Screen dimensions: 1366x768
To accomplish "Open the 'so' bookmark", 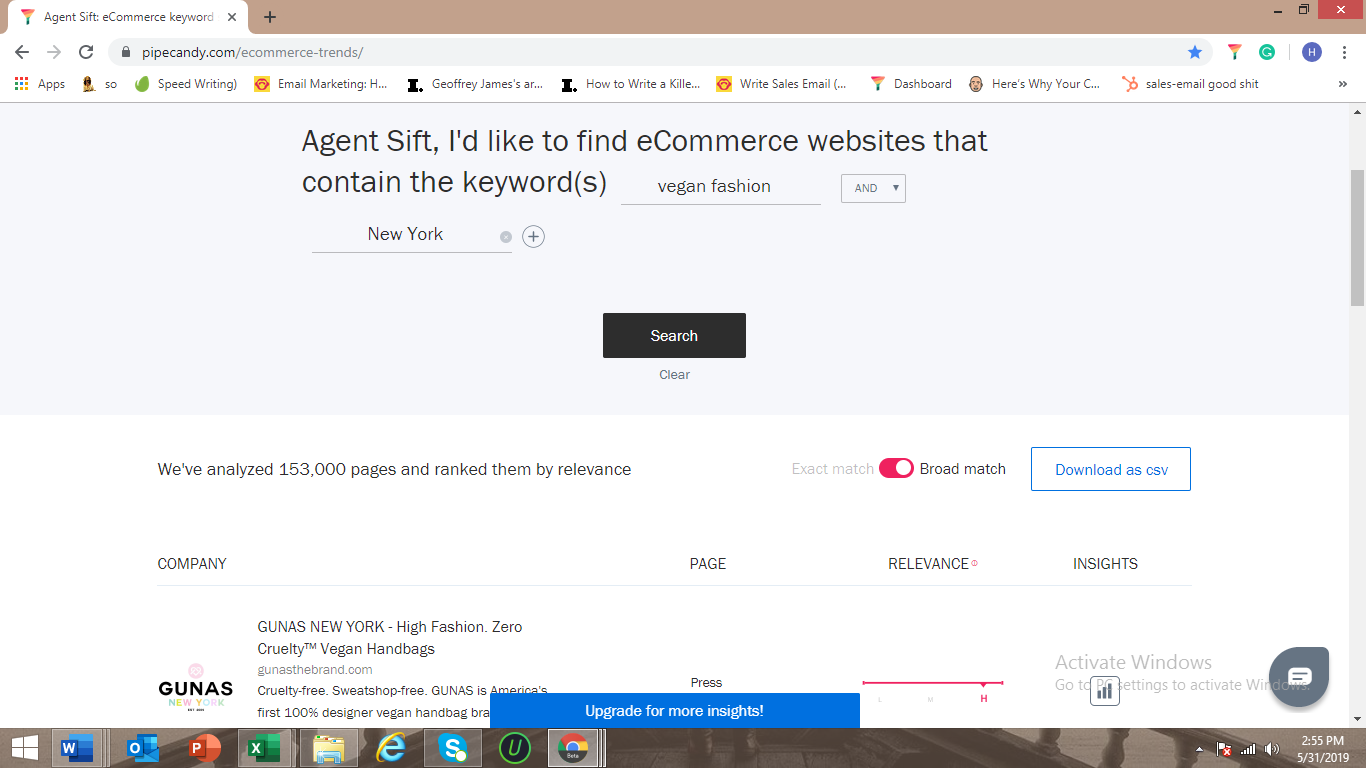I will [x=99, y=84].
